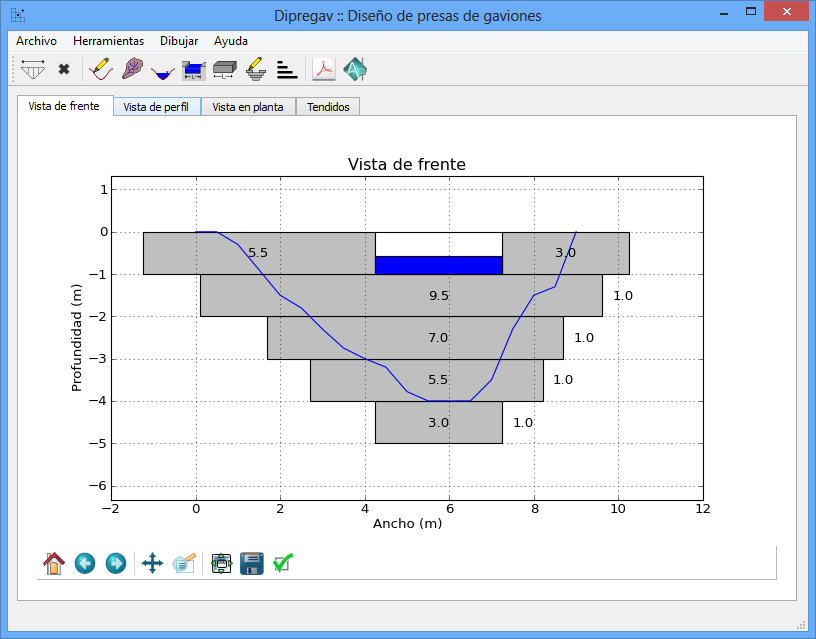This screenshot has width=816, height=639.
Task: Select the blue spillway dimensions tool
Action: click(194, 70)
